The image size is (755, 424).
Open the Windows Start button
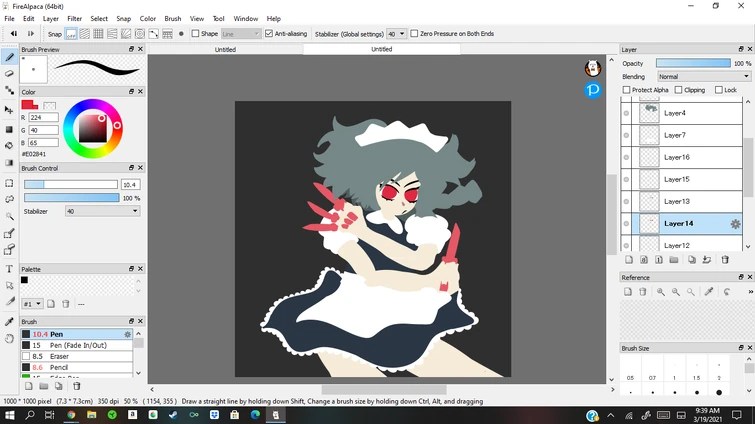tap(9, 415)
